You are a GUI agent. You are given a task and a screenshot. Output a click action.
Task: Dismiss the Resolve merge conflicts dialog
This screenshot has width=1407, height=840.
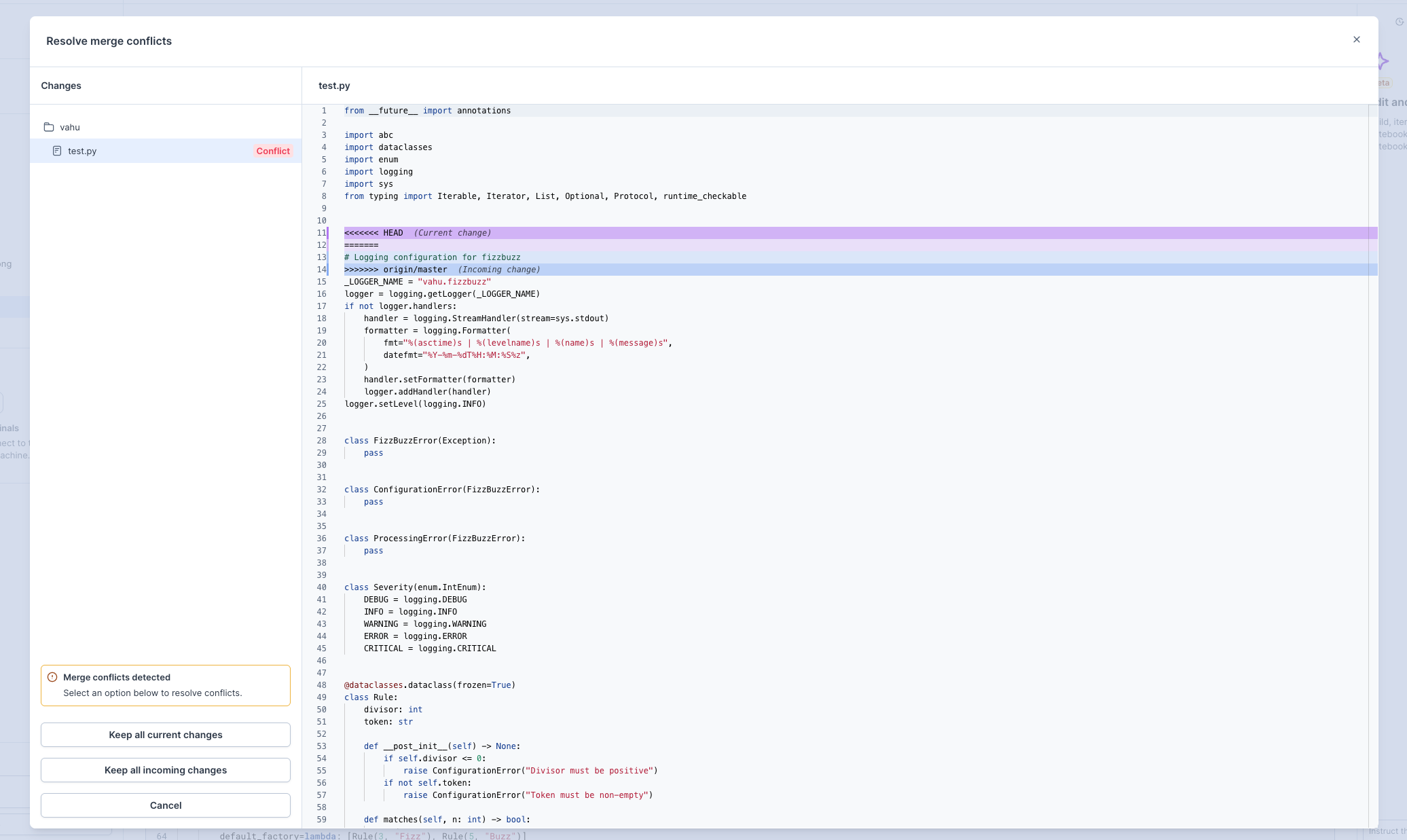point(1356,39)
